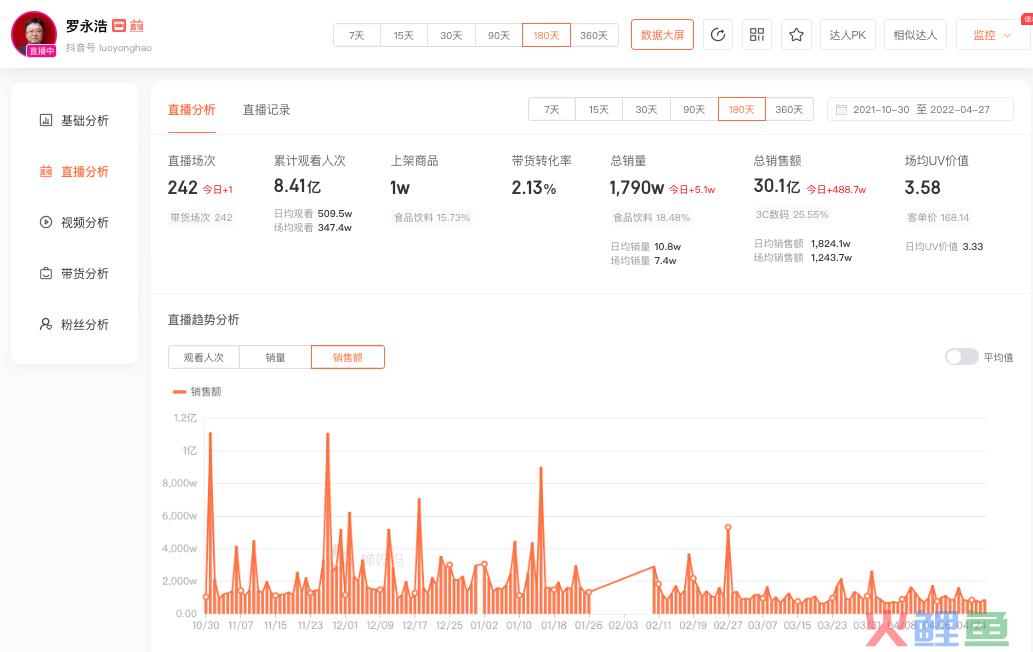The height and width of the screenshot is (652, 1033).
Task: Click the 直播中 live badge
Action: (41, 51)
